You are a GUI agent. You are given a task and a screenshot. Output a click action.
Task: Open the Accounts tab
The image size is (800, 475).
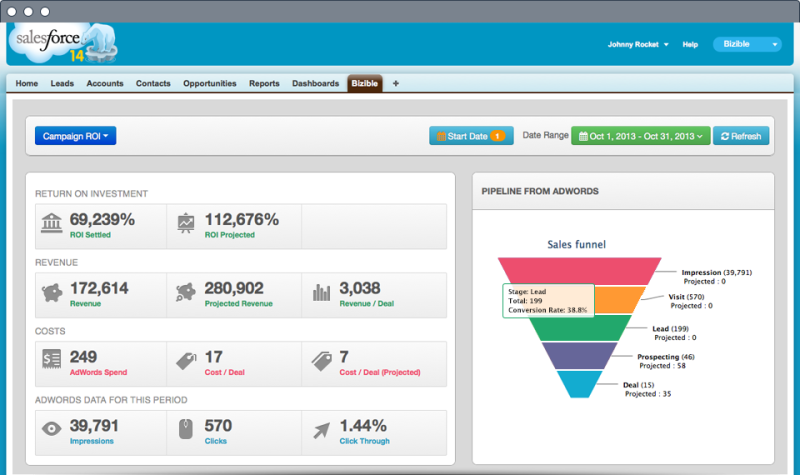[105, 83]
